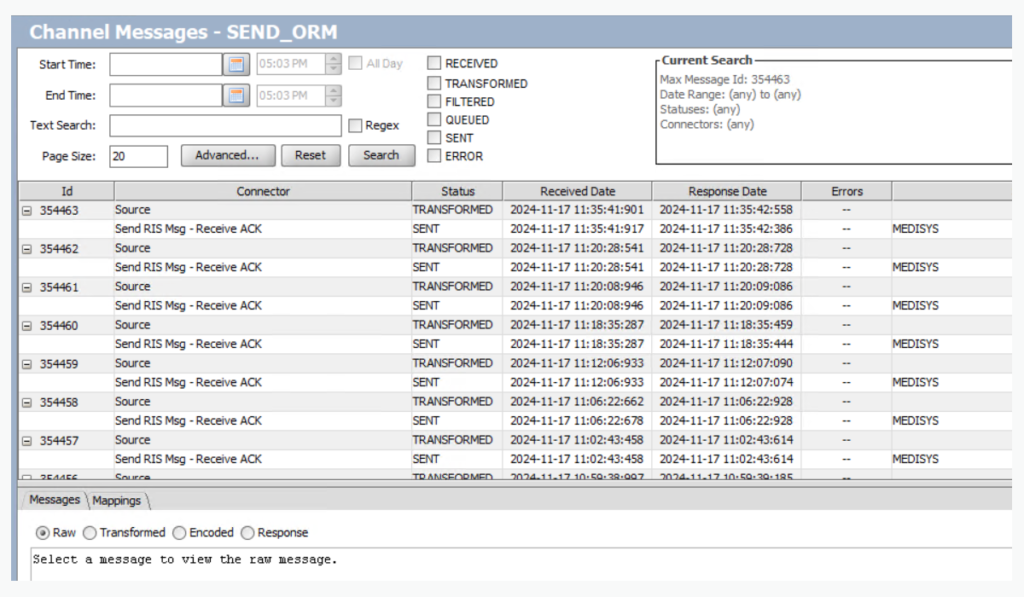Open the Start Time calendar picker
1024x597 pixels.
236,64
